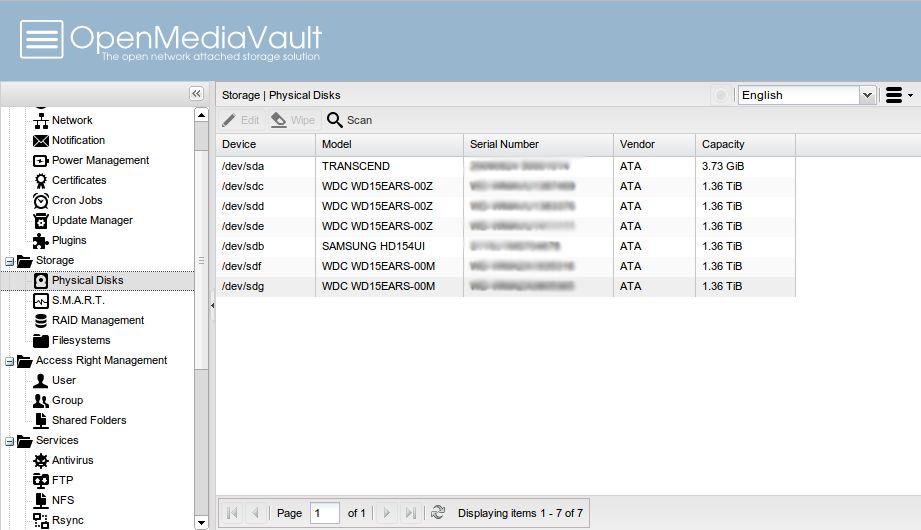Click the Network icon in sidebar
This screenshot has height=530, width=921.
(41, 120)
